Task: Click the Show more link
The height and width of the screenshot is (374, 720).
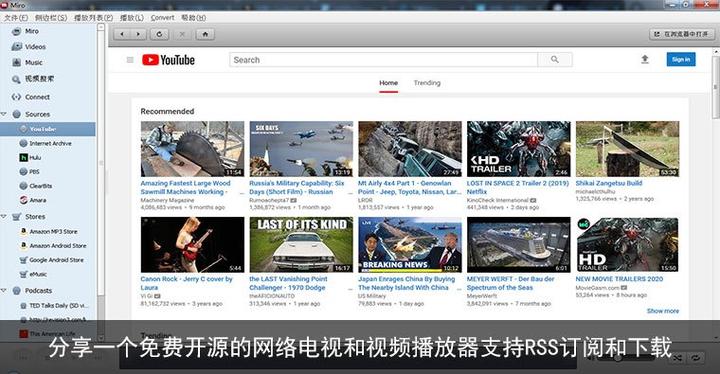Action: [x=663, y=311]
